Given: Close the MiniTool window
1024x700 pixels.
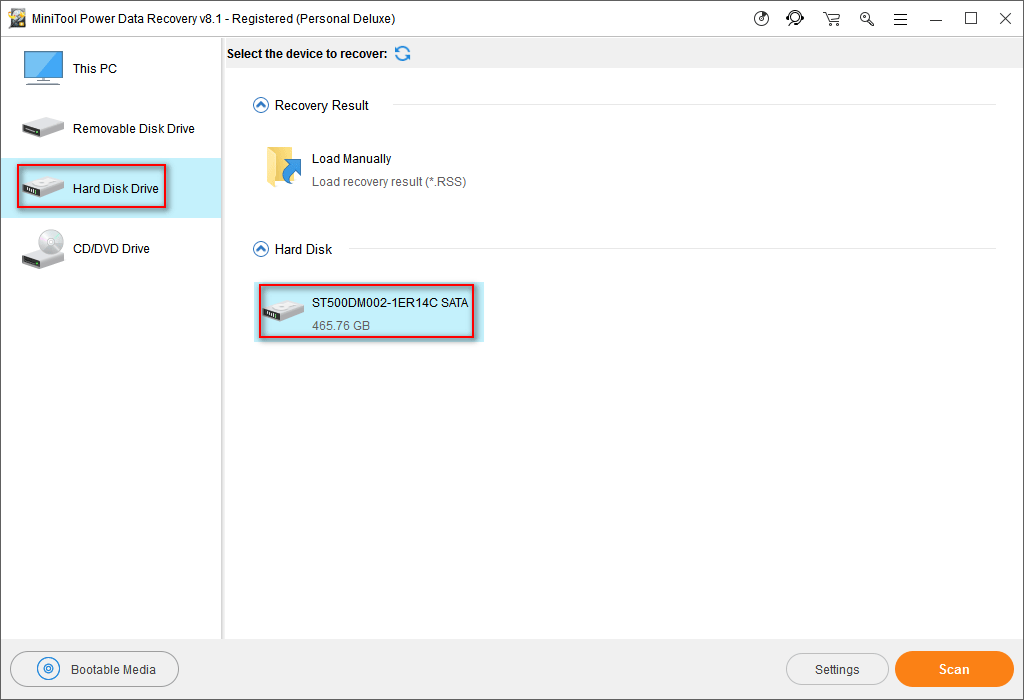Looking at the screenshot, I should click(x=1006, y=19).
